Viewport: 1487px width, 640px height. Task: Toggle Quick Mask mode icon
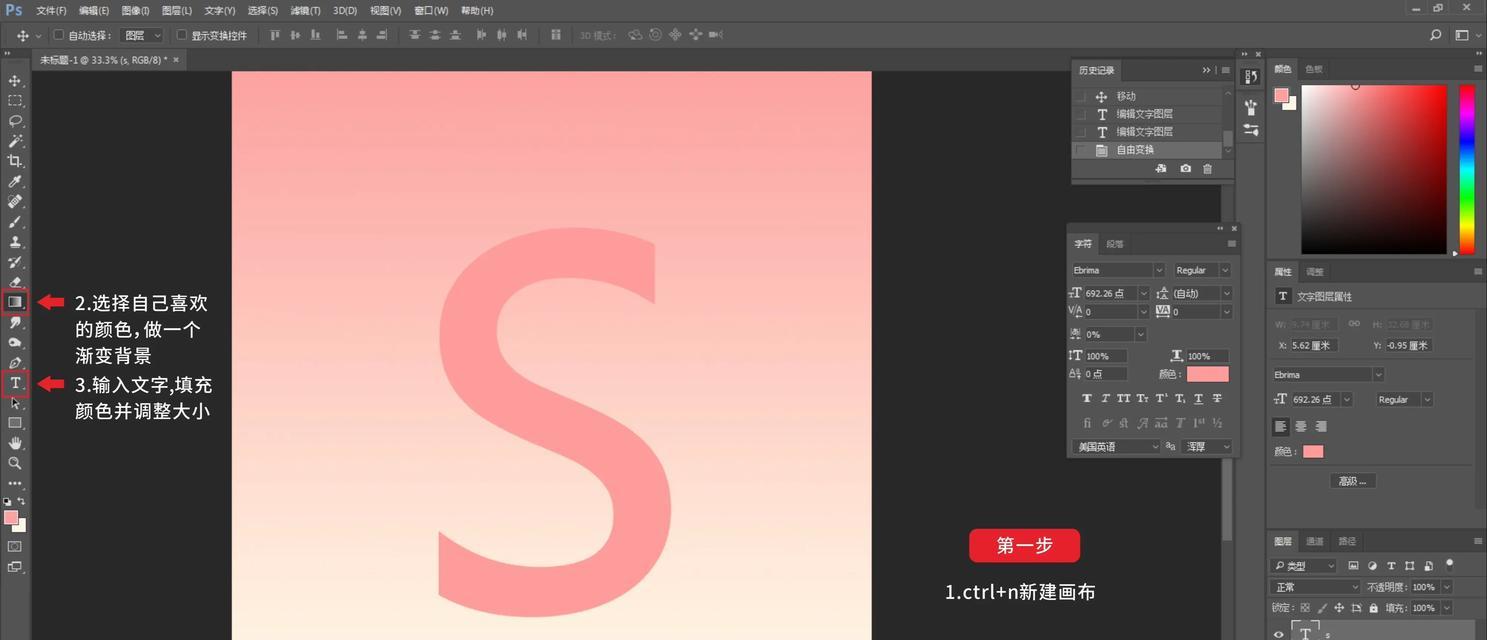pos(15,547)
